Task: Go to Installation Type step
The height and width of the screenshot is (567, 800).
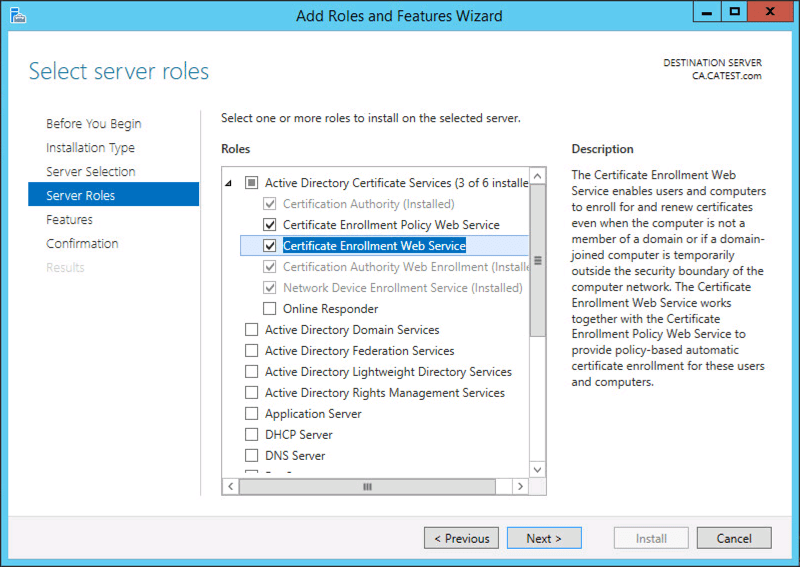Action: click(x=90, y=148)
